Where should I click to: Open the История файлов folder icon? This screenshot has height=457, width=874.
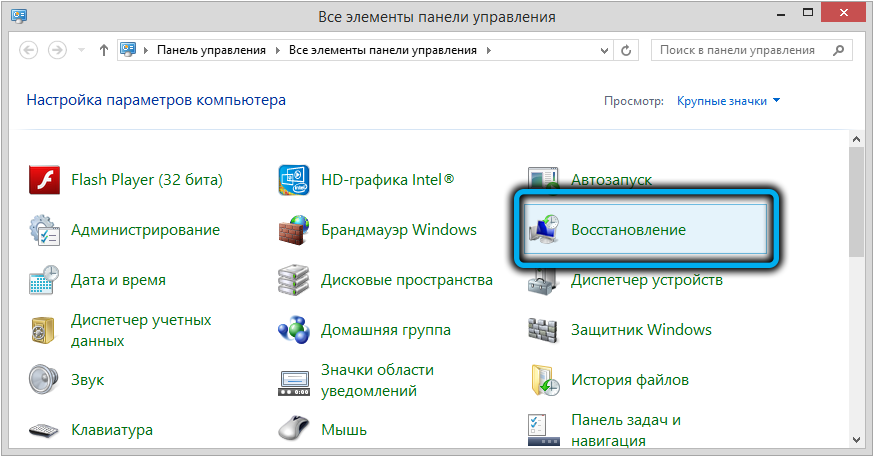coord(545,380)
